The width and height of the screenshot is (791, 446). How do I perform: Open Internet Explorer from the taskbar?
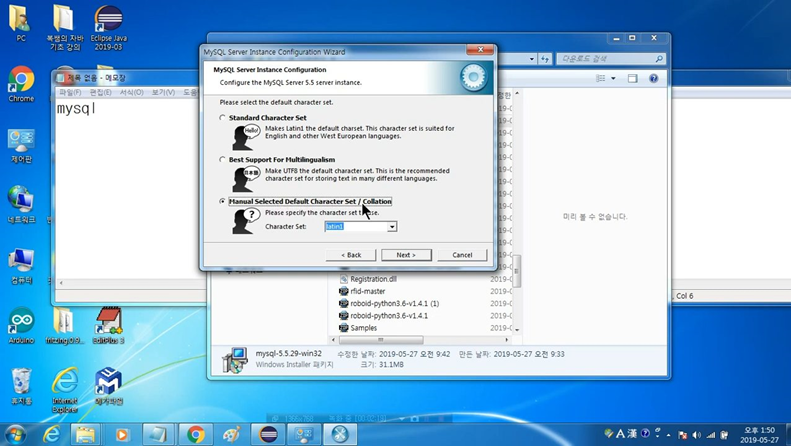[51, 434]
